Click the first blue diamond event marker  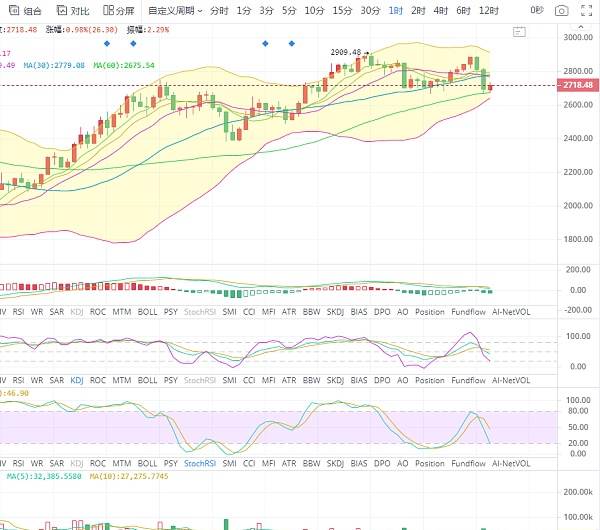tap(107, 44)
